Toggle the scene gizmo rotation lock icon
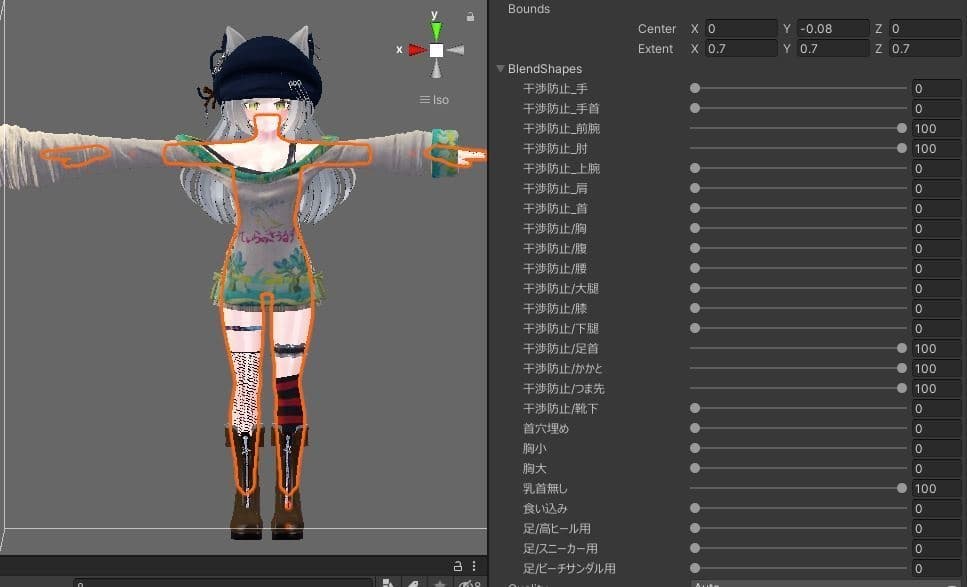Viewport: 967px width, 587px height. pos(470,16)
